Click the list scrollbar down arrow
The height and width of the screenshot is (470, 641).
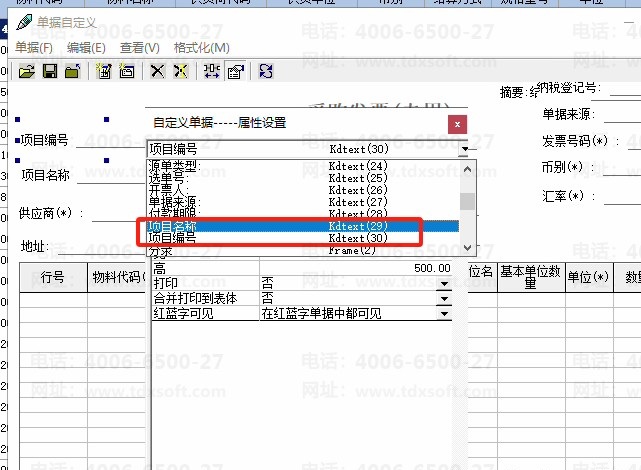pos(468,248)
